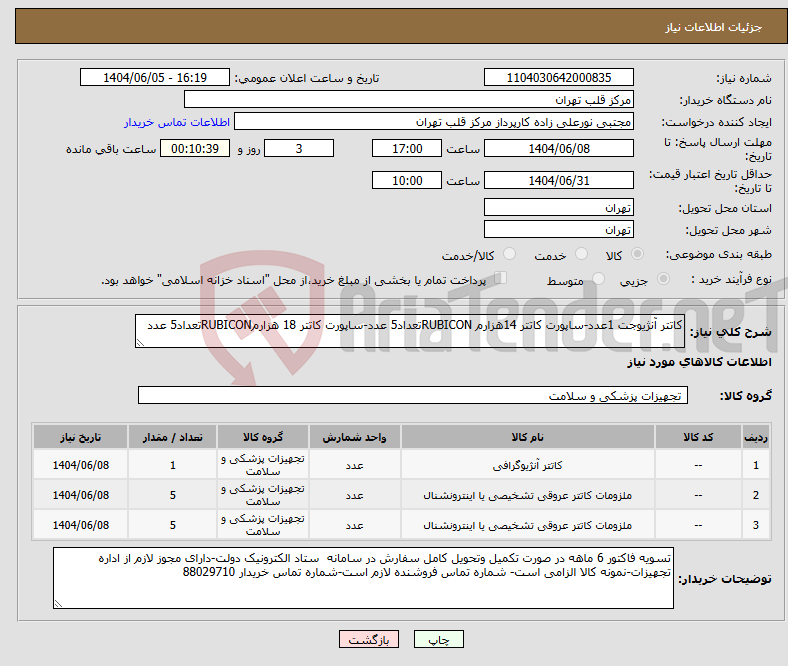Viewport: 788px width, 666px height.
Task: Click the واحد شمارش column header
Action: pyautogui.click(x=354, y=437)
